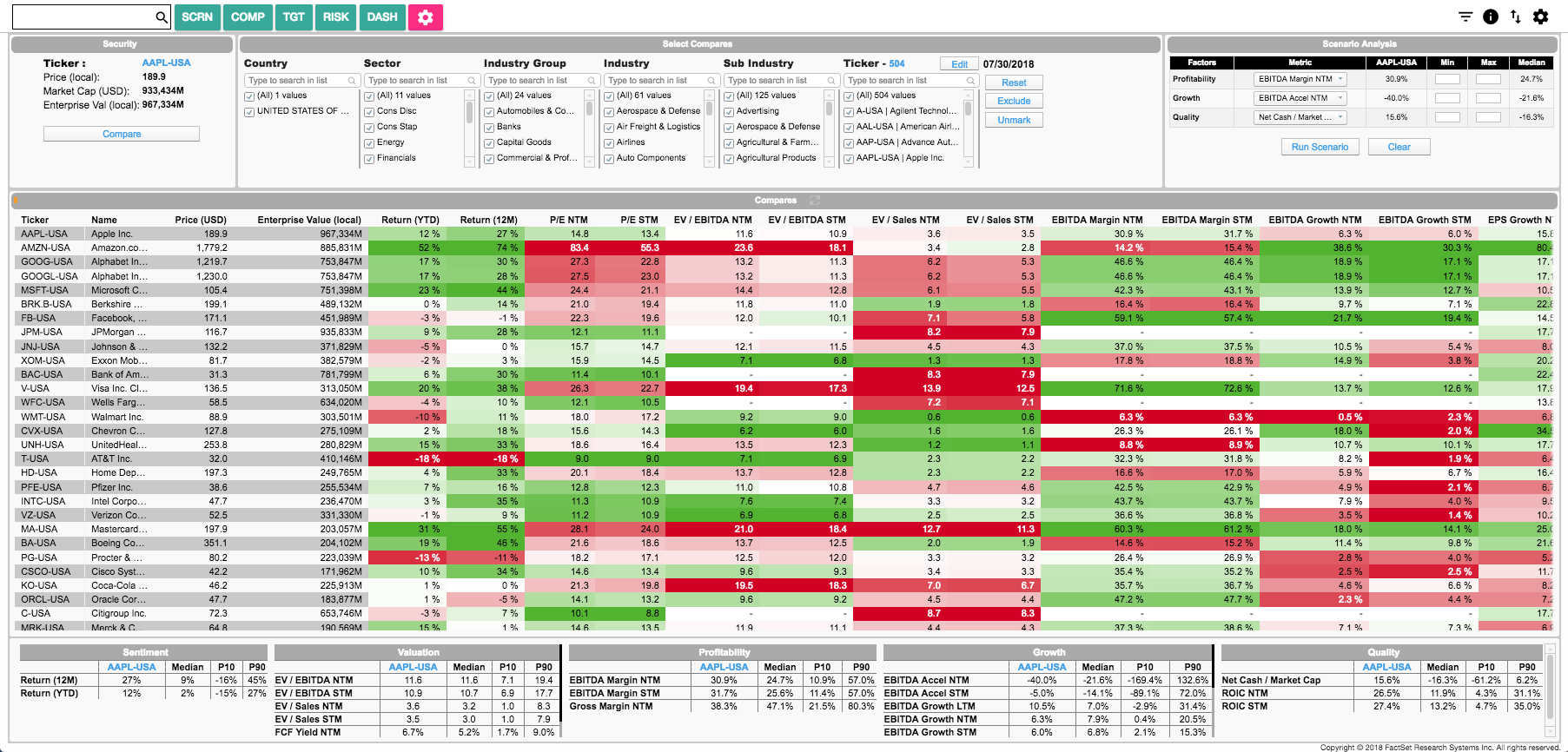The image size is (1568, 752).
Task: Open the black gear settings icon
Action: coord(1541,16)
